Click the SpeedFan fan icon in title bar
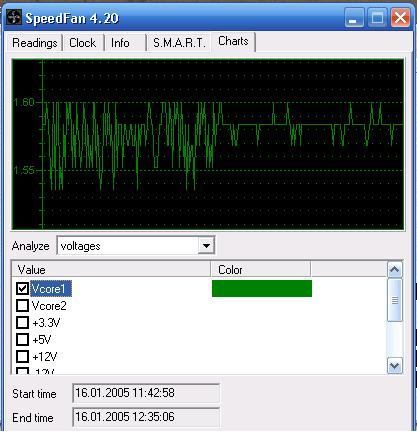This screenshot has width=417, height=436. (14, 17)
